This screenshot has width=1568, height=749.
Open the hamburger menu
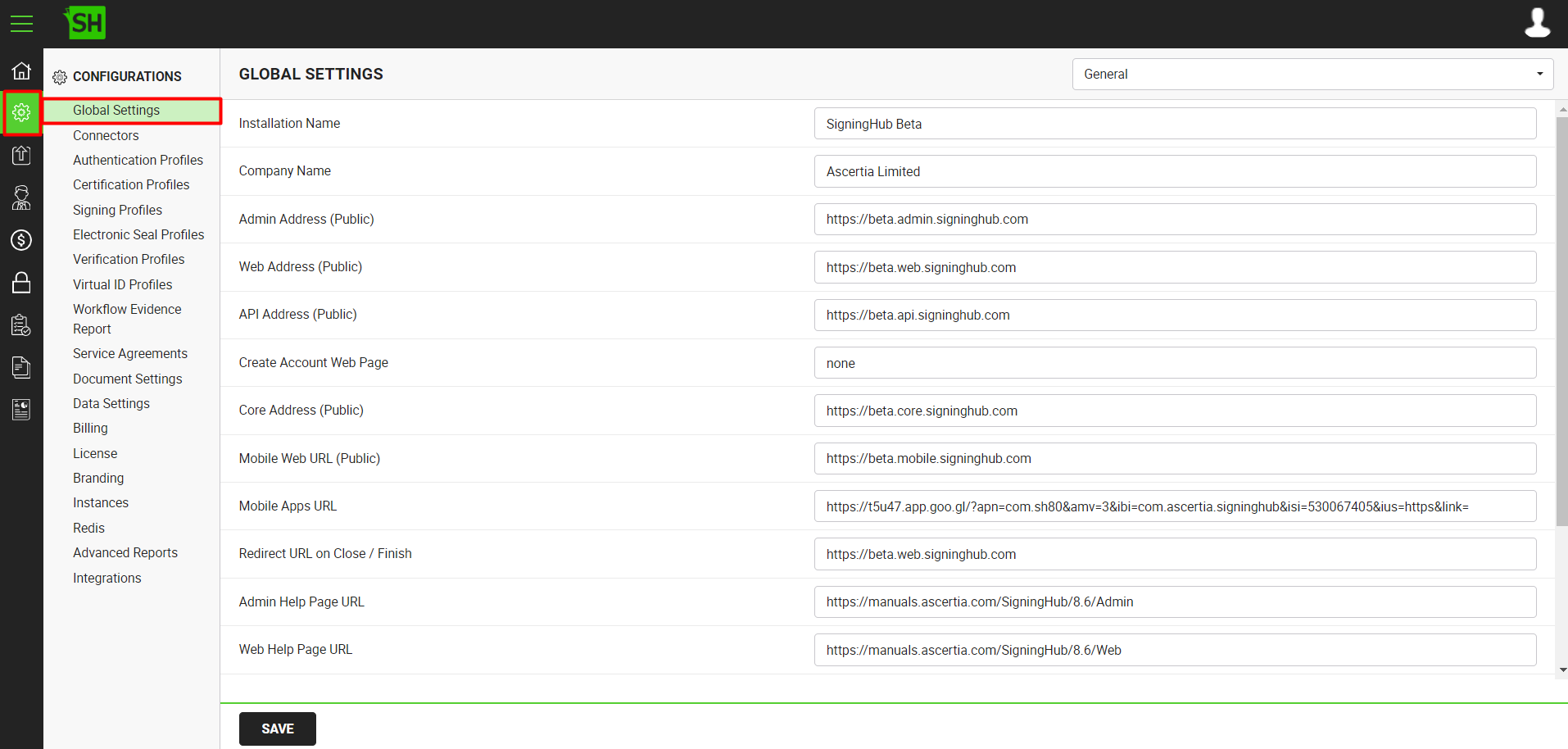coord(21,24)
